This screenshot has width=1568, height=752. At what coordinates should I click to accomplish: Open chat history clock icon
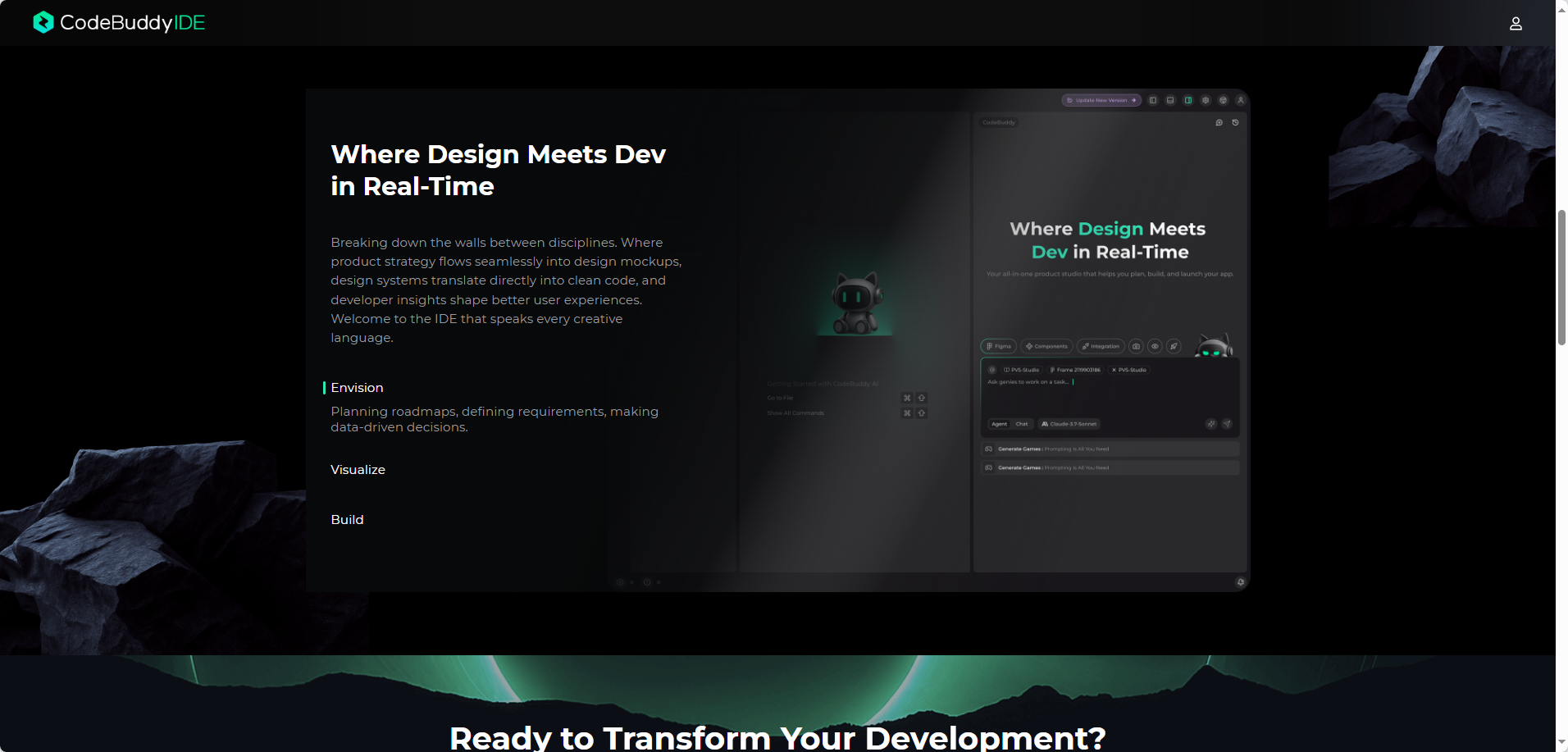point(1235,122)
